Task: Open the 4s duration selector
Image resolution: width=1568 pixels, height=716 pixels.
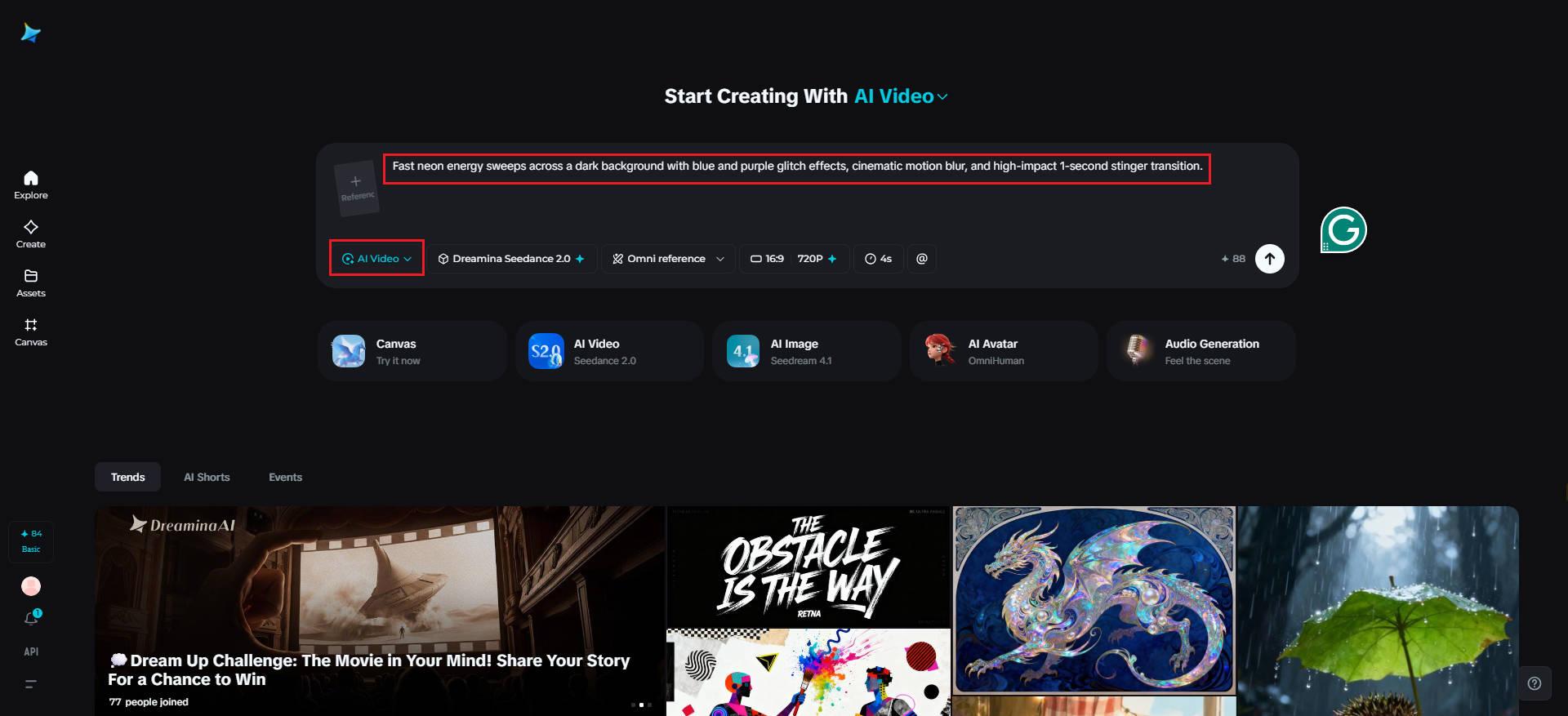Action: click(879, 259)
